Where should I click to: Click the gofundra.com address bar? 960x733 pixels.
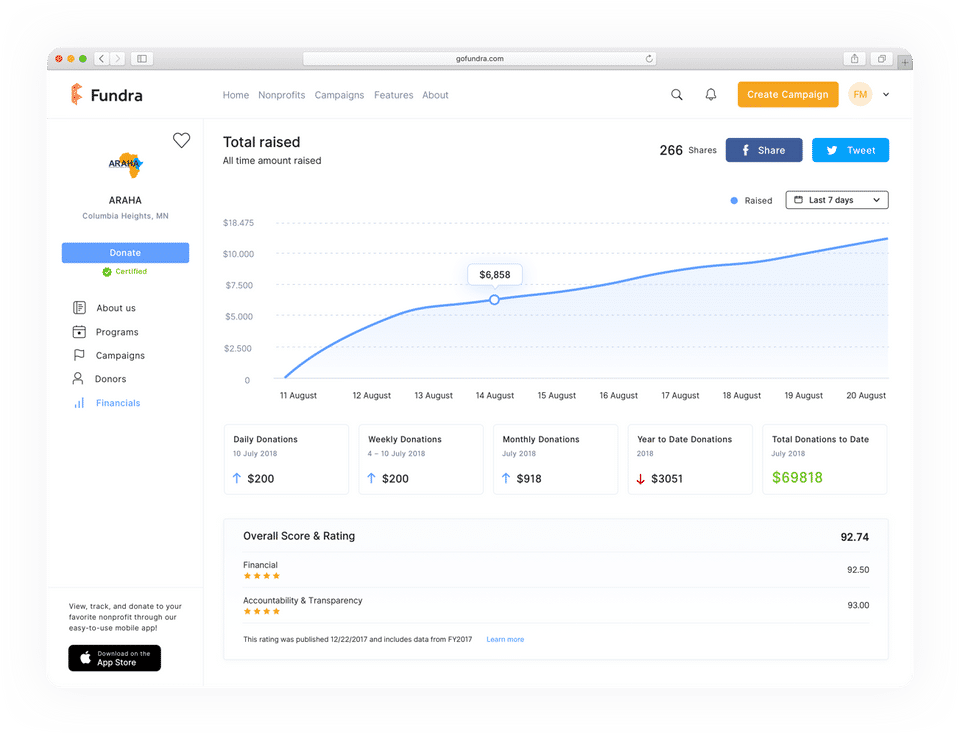[479, 59]
